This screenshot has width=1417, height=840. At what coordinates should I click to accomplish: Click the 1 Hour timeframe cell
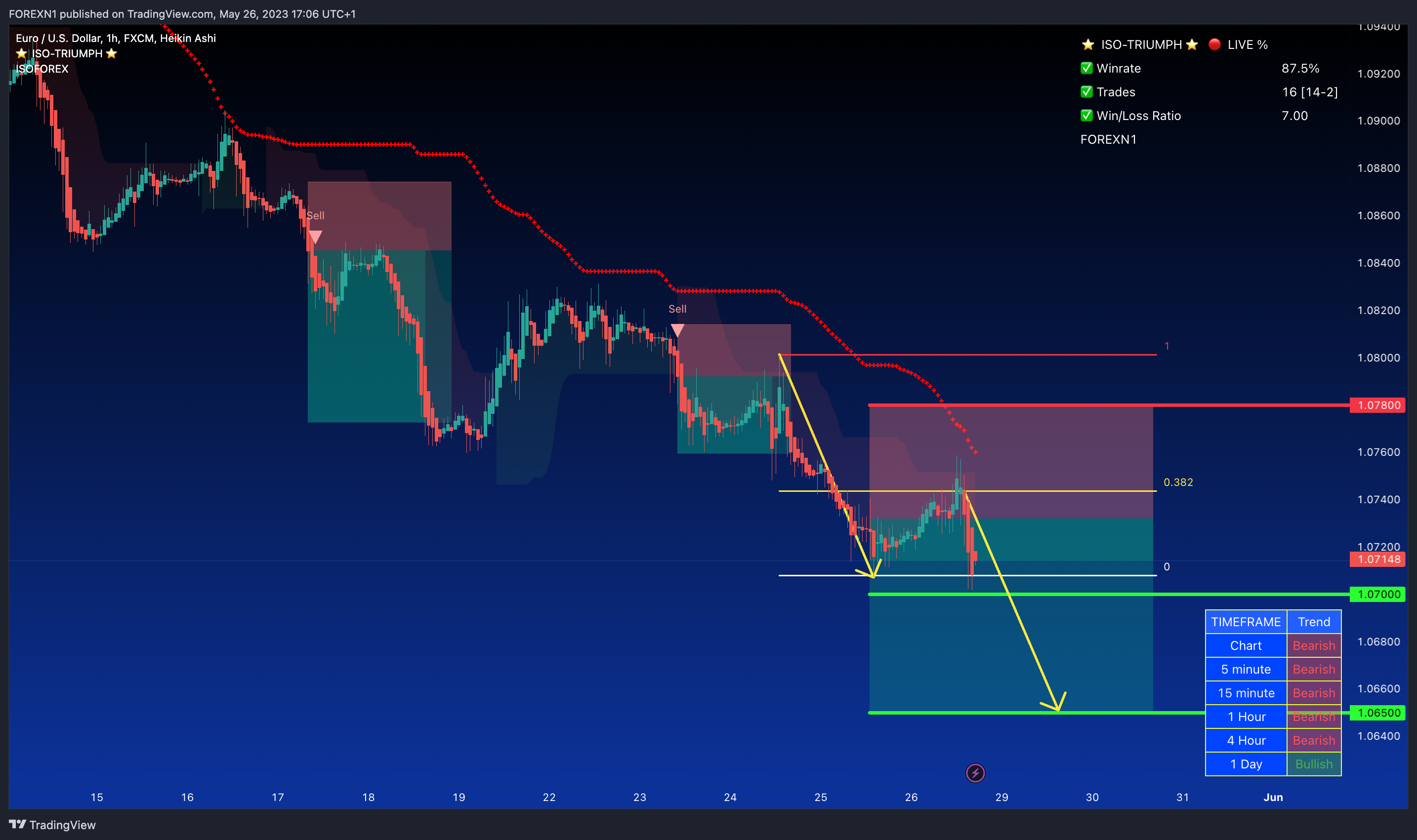tap(1246, 717)
